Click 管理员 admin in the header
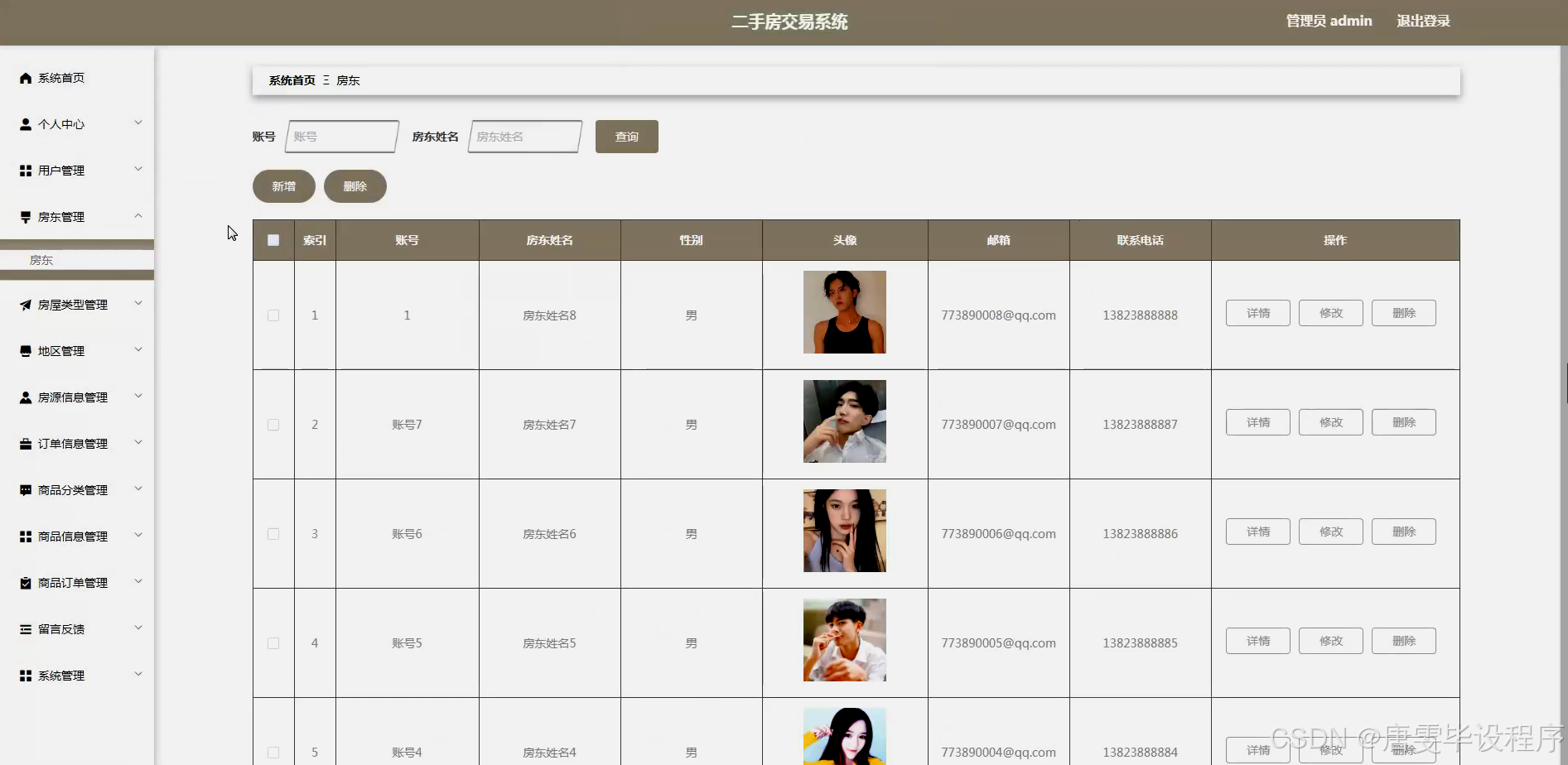Viewport: 1568px width, 765px height. pos(1329,22)
